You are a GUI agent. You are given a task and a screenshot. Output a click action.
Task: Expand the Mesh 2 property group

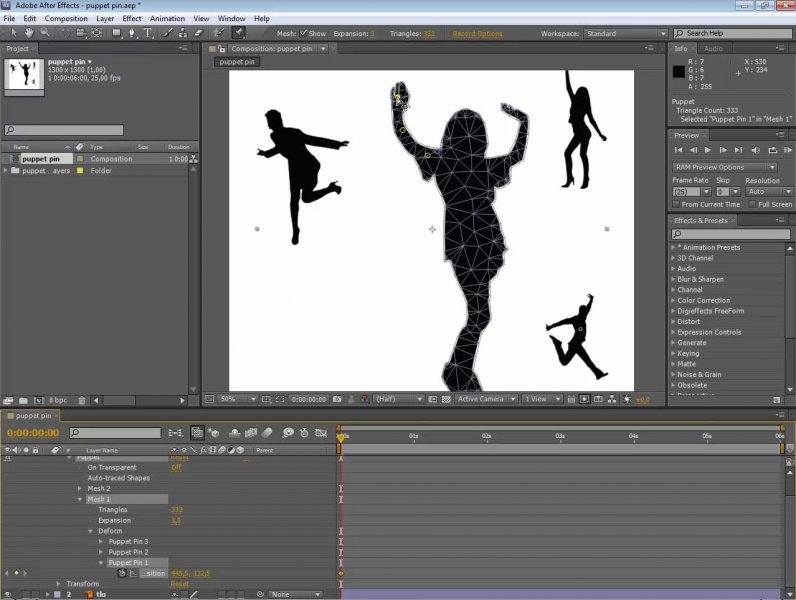81,488
